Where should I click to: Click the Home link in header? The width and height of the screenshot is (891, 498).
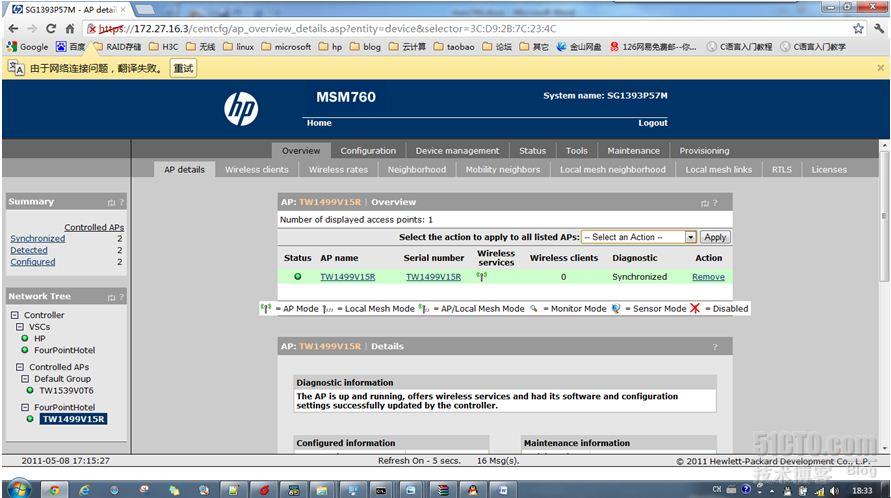pos(319,123)
